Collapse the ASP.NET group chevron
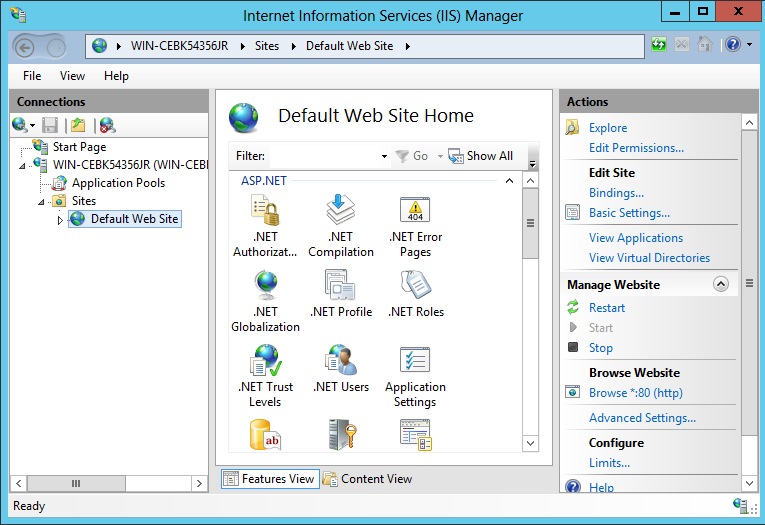765x525 pixels. 509,181
